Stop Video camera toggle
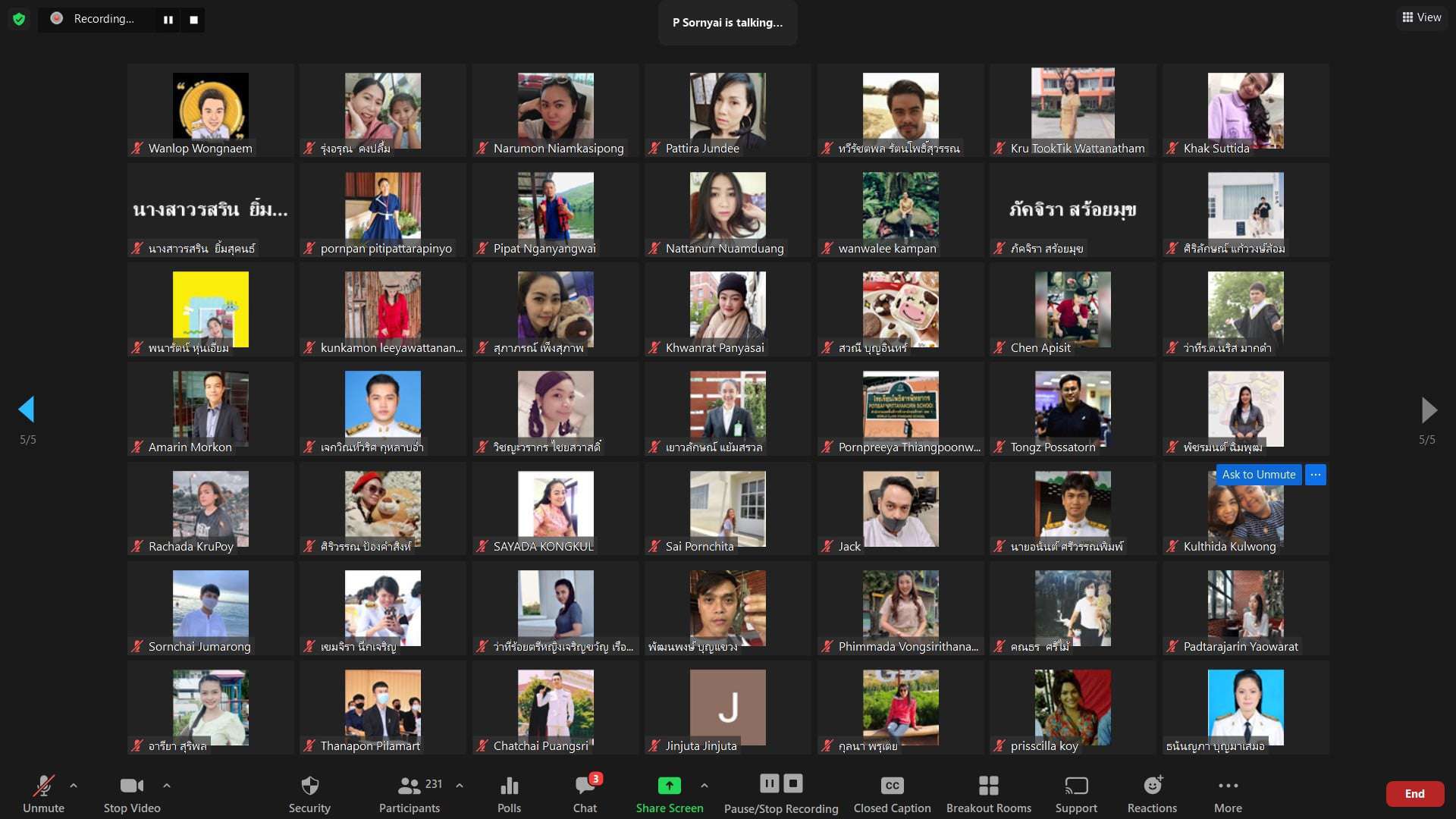Viewport: 1456px width, 819px height. point(131,786)
